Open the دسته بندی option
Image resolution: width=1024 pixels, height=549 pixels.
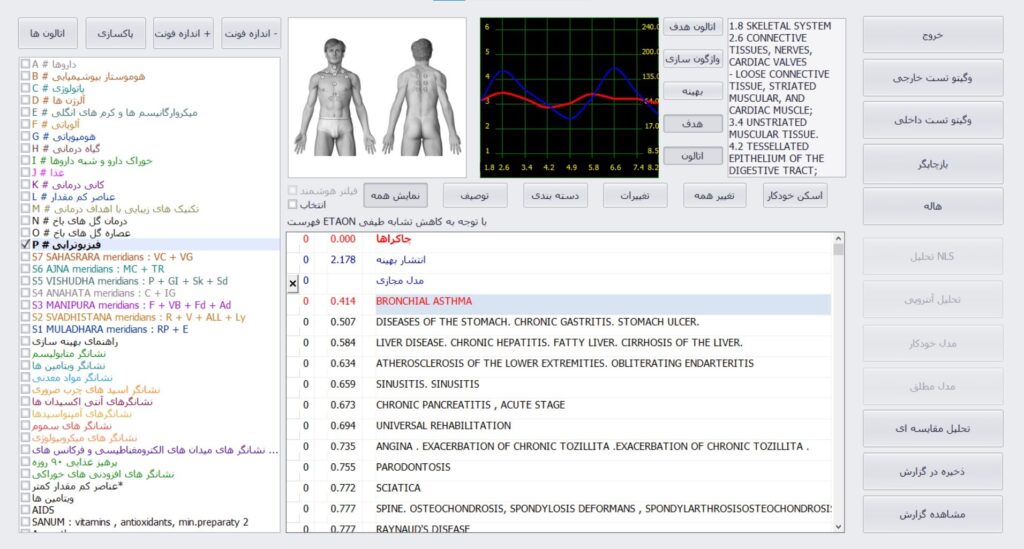[554, 194]
